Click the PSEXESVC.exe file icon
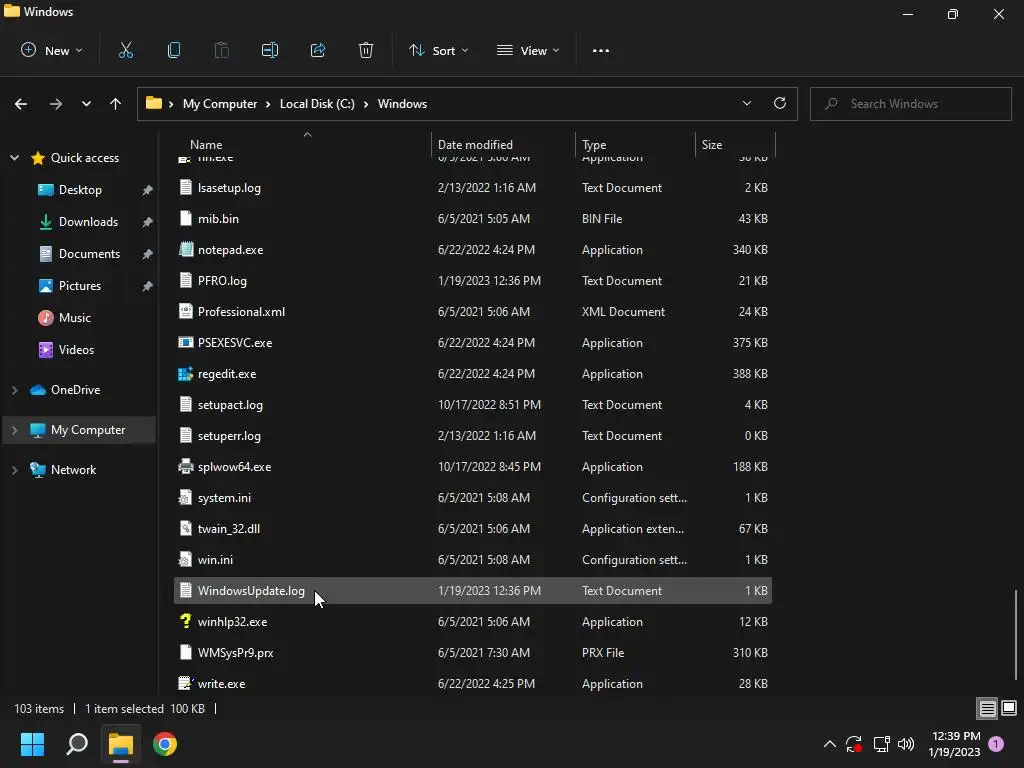Viewport: 1024px width, 768px height. tap(186, 342)
